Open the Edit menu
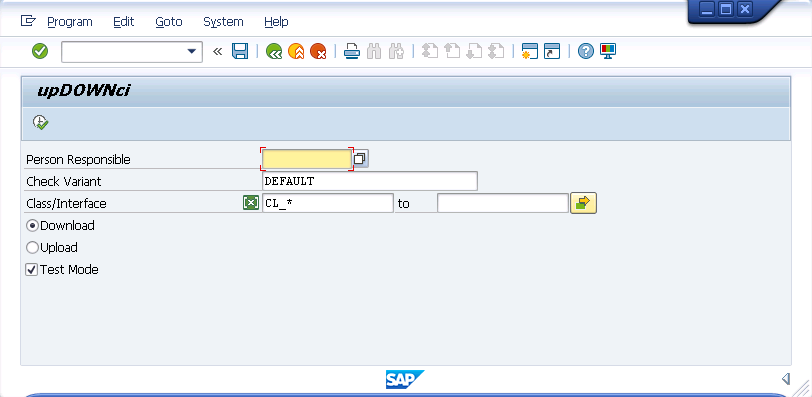This screenshot has height=397, width=812. (124, 22)
